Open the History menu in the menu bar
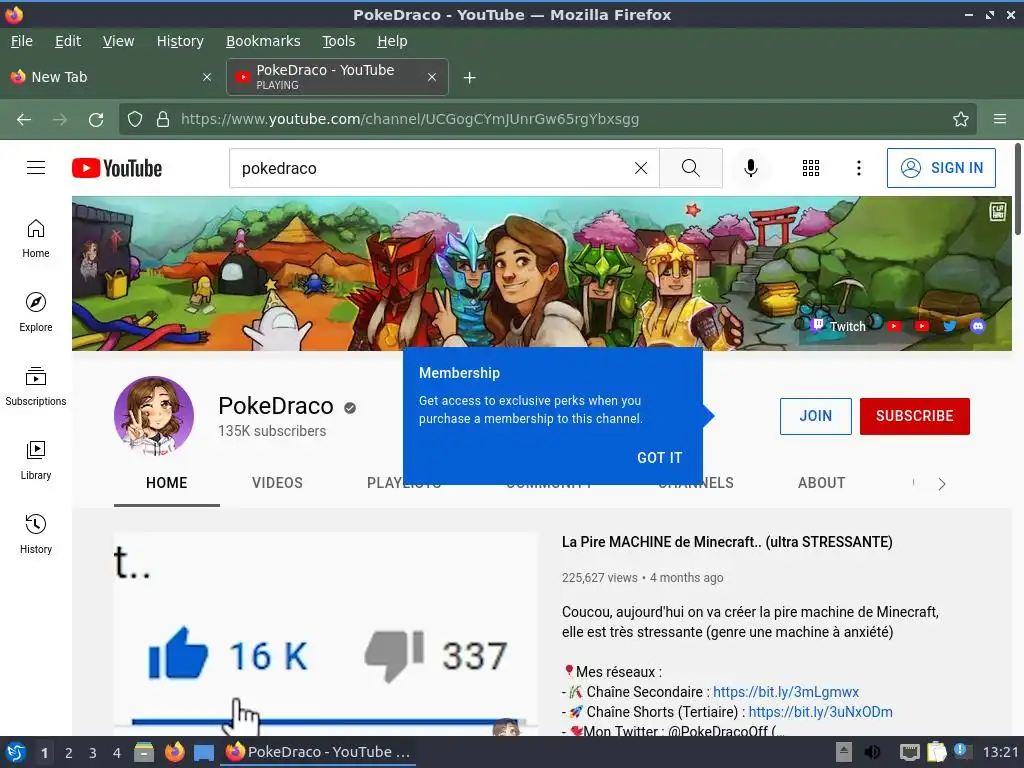Screen dimensions: 1024x768 pyautogui.click(x=180, y=41)
